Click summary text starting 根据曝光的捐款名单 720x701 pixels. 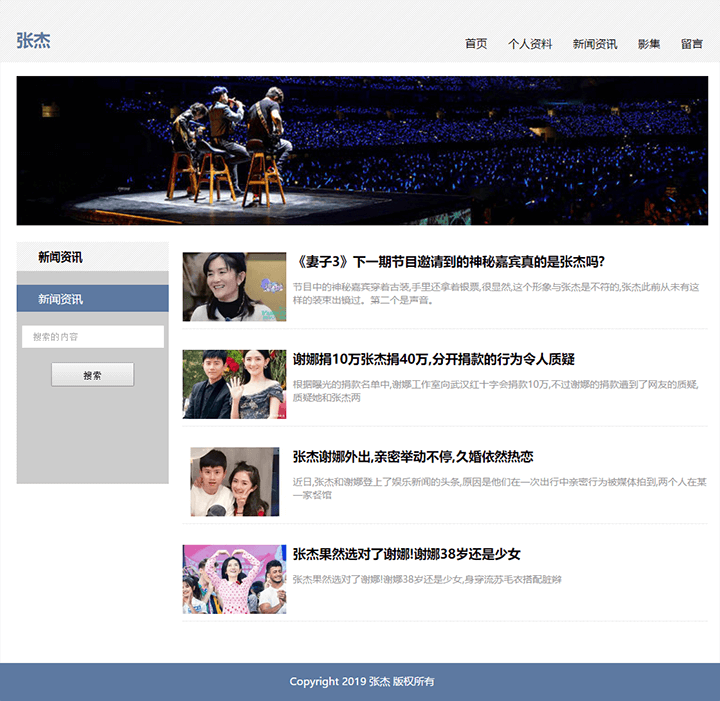pyautogui.click(x=496, y=391)
